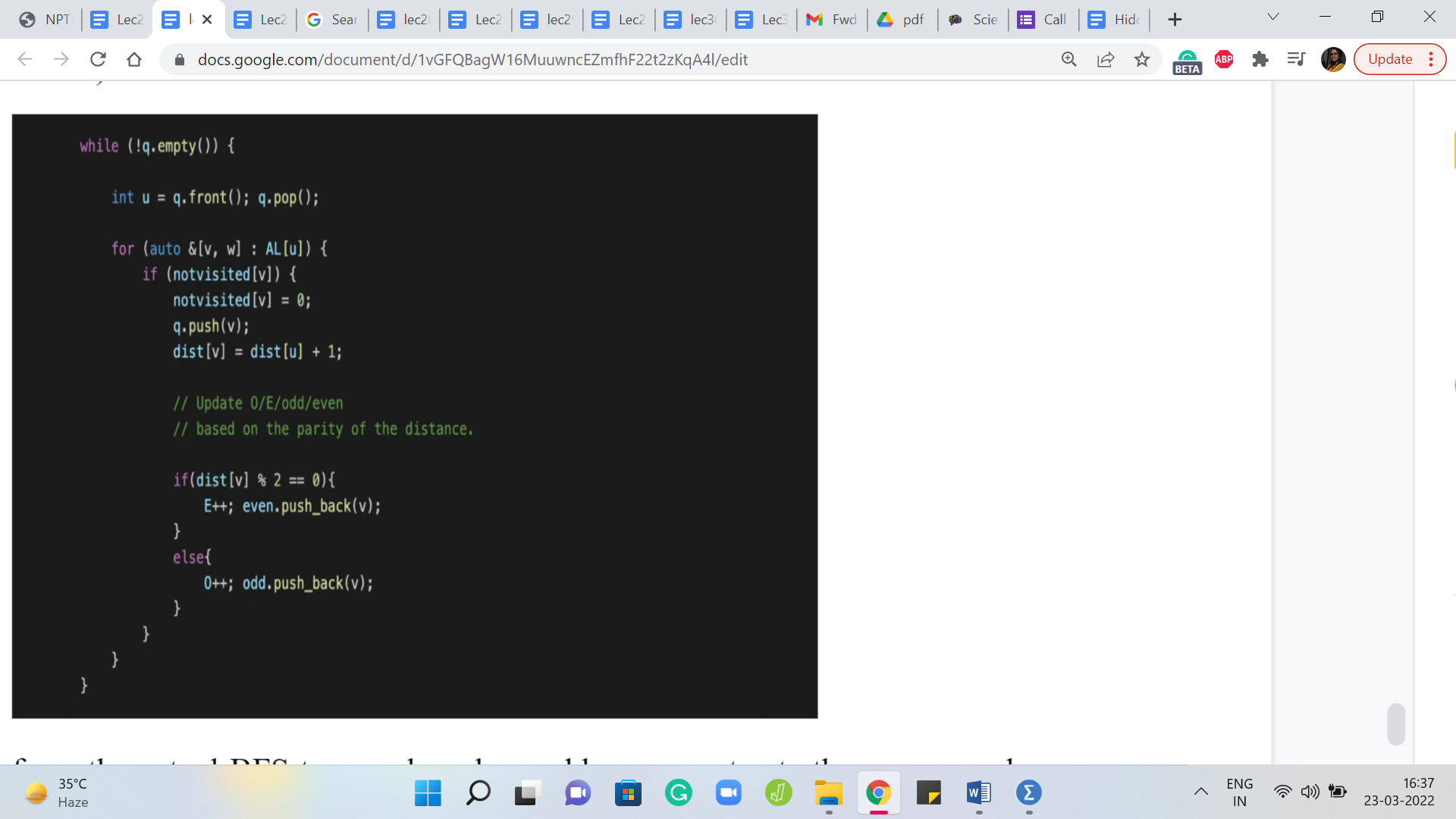This screenshot has height=819, width=1456.
Task: Switch to the Drive pdf tab
Action: 901,20
